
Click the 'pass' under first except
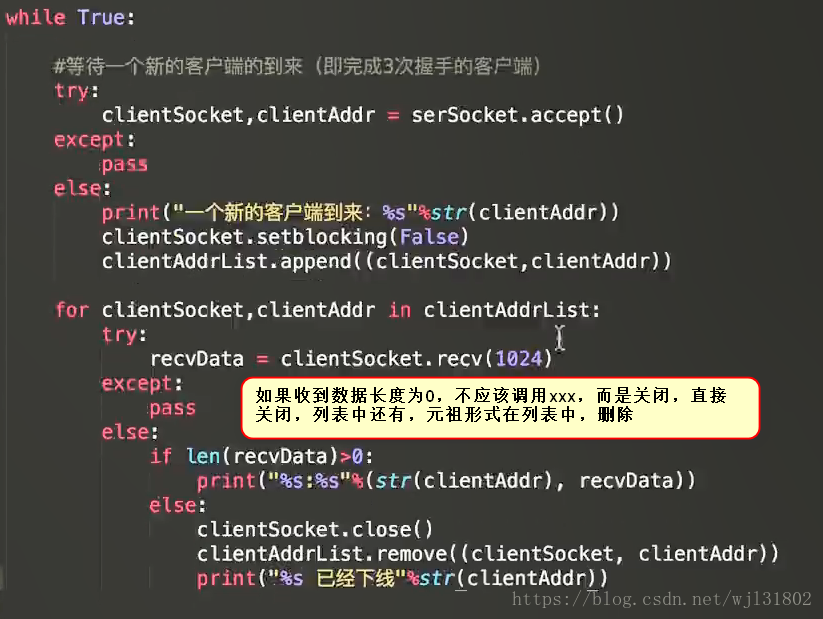(x=124, y=164)
